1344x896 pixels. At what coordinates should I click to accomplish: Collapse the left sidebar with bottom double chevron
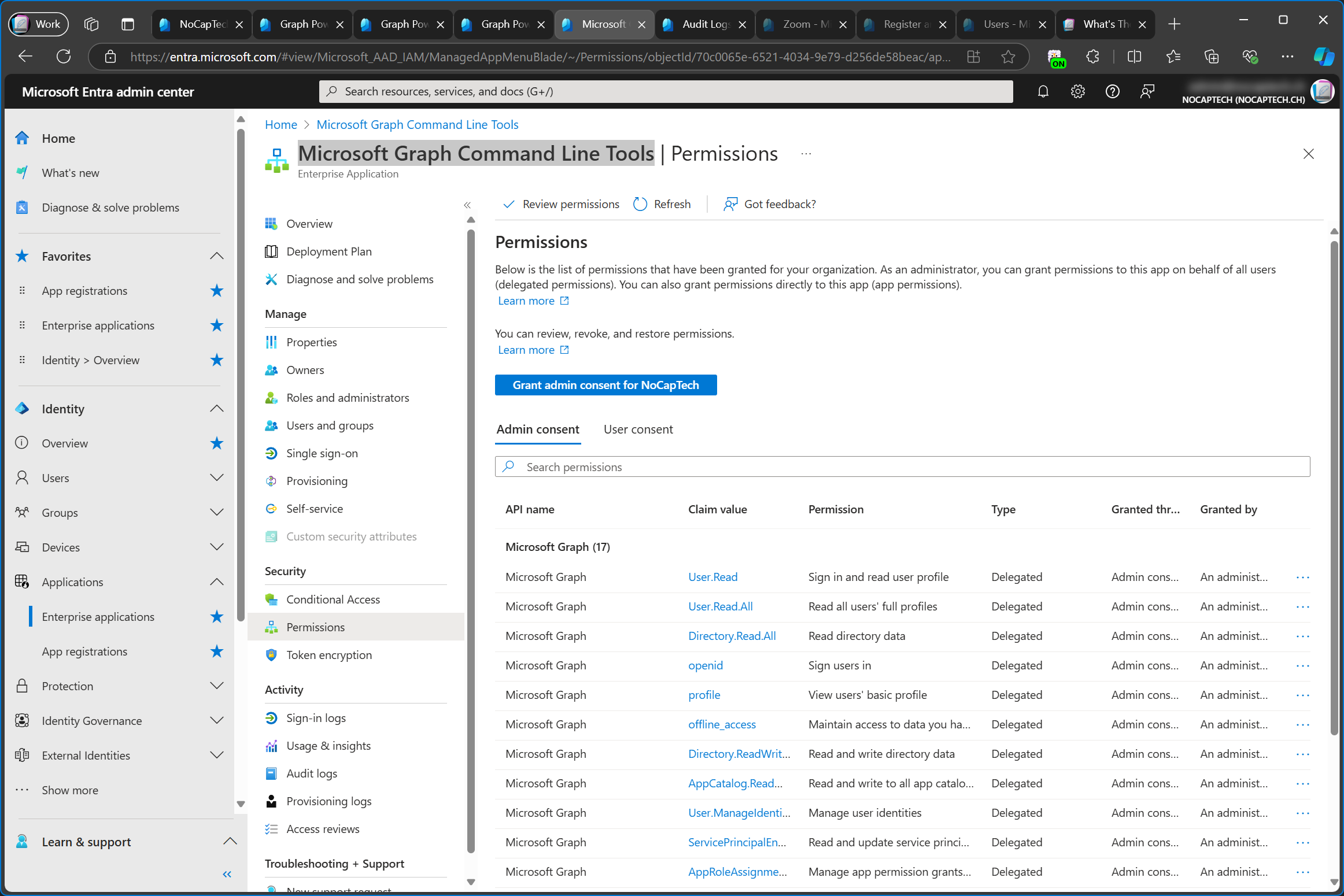click(227, 874)
